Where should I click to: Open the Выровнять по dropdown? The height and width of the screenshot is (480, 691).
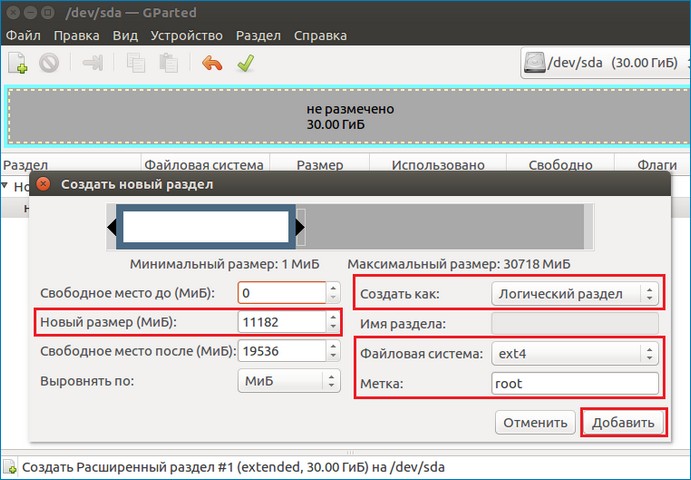(x=289, y=381)
